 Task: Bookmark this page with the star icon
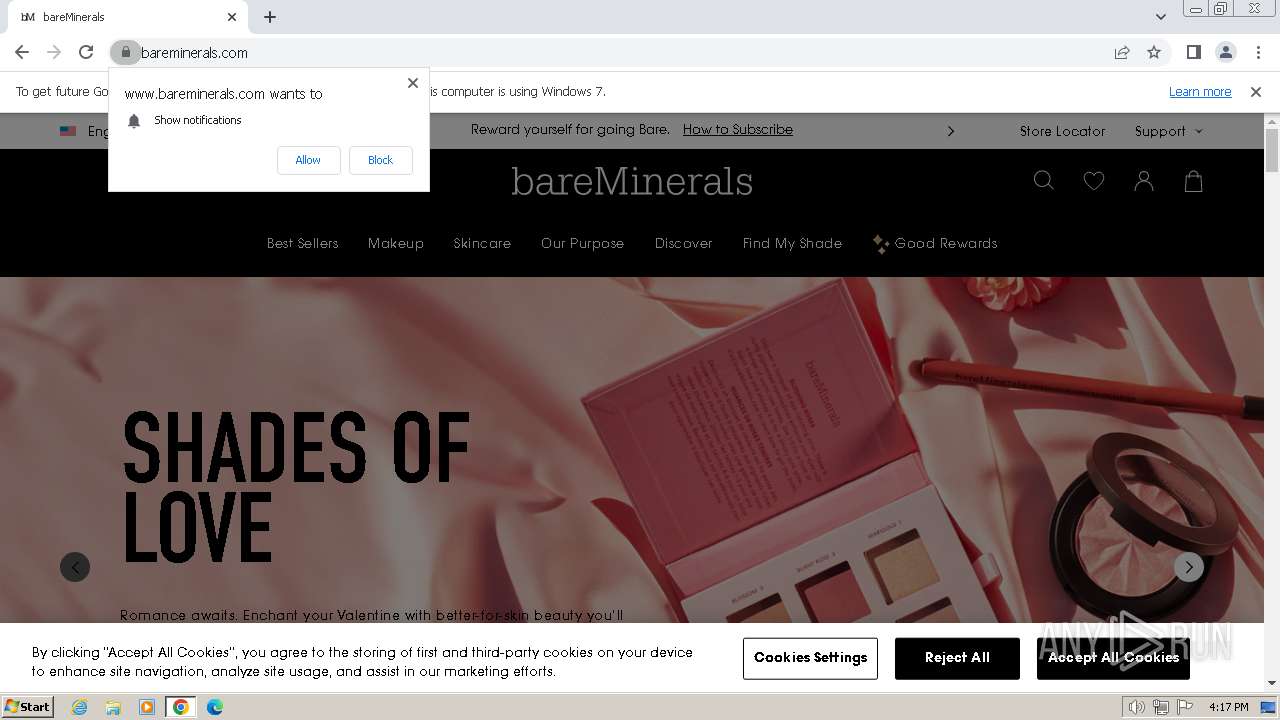tap(1154, 52)
